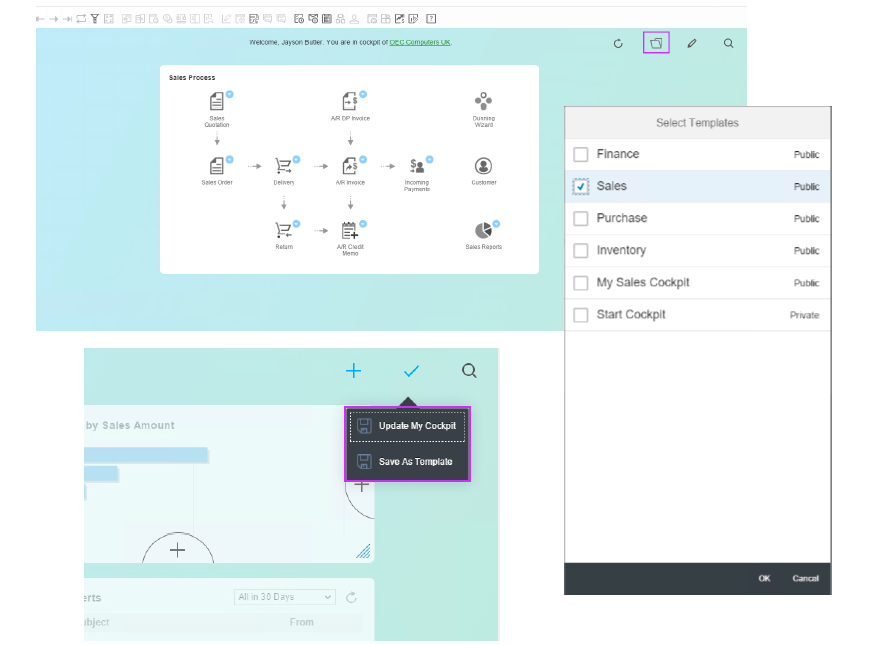Click the blue plus add widget icon
The width and height of the screenshot is (890, 645).
click(353, 371)
